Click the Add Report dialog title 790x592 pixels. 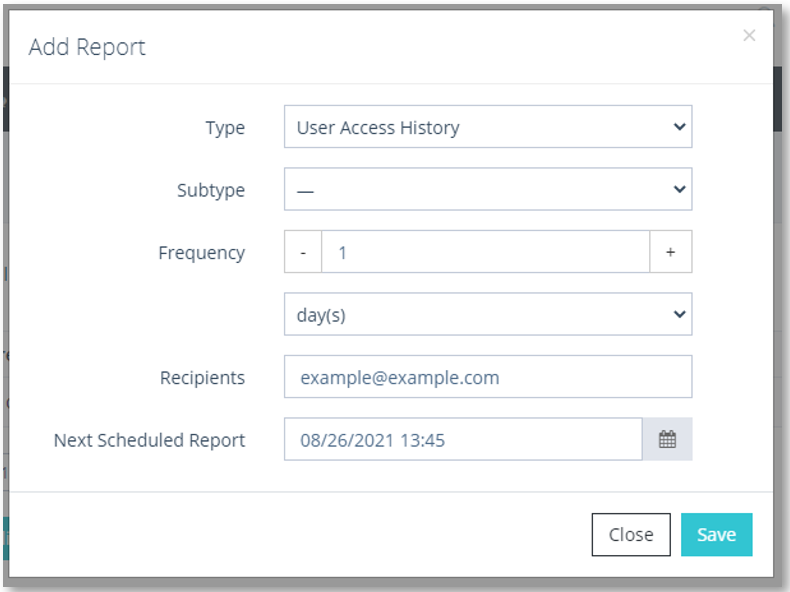(x=87, y=47)
